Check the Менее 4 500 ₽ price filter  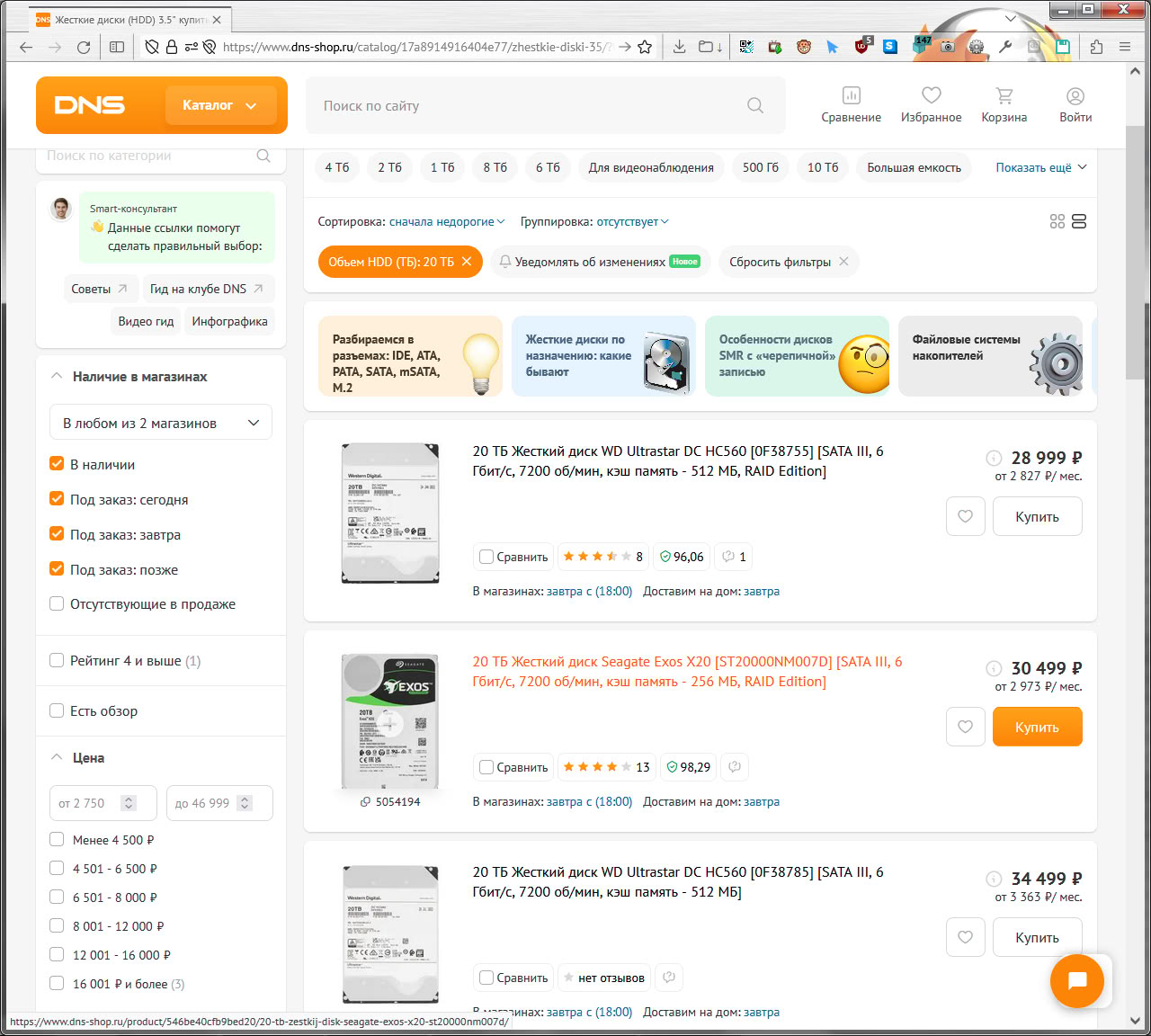point(57,840)
